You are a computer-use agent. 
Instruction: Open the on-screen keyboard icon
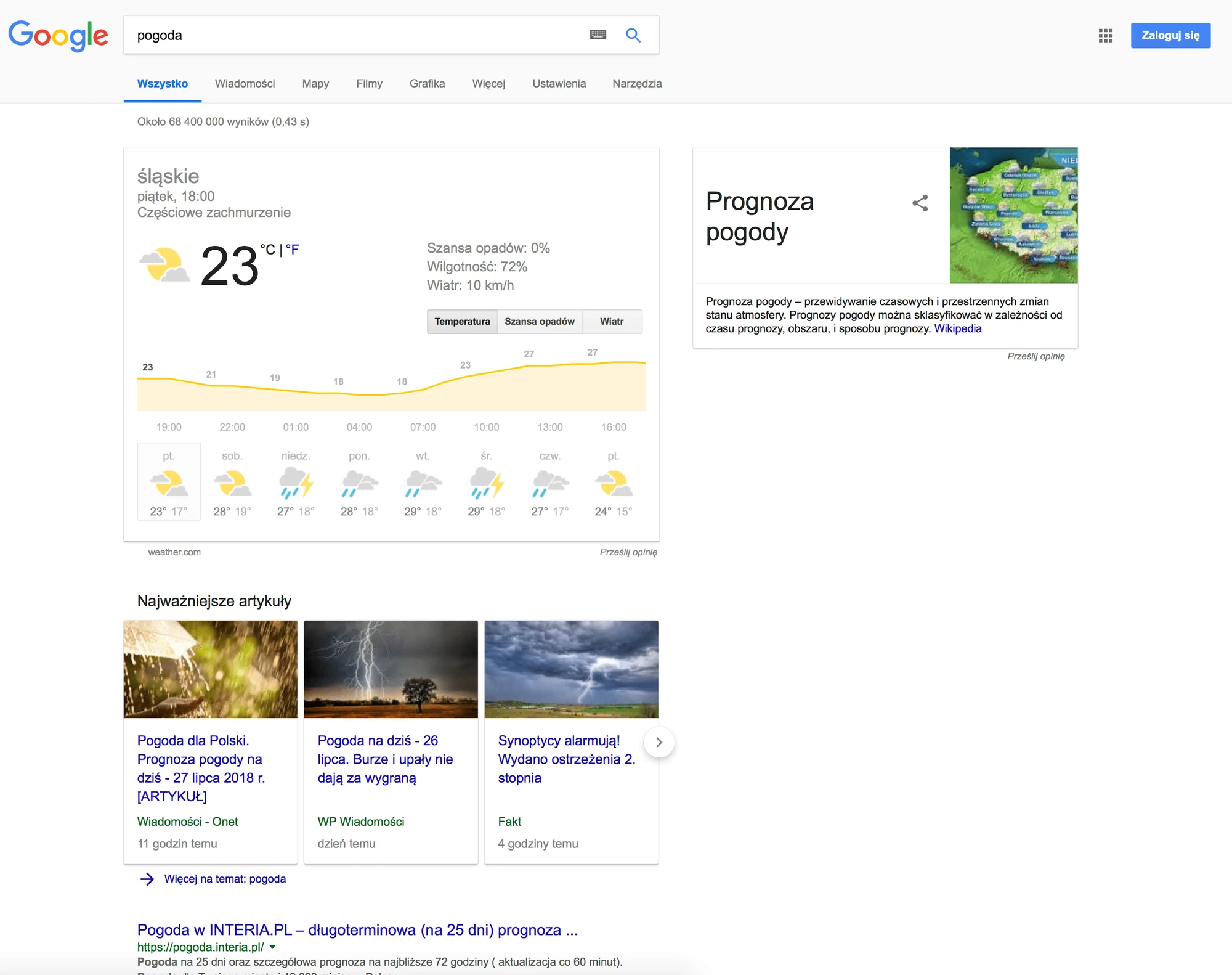598,35
